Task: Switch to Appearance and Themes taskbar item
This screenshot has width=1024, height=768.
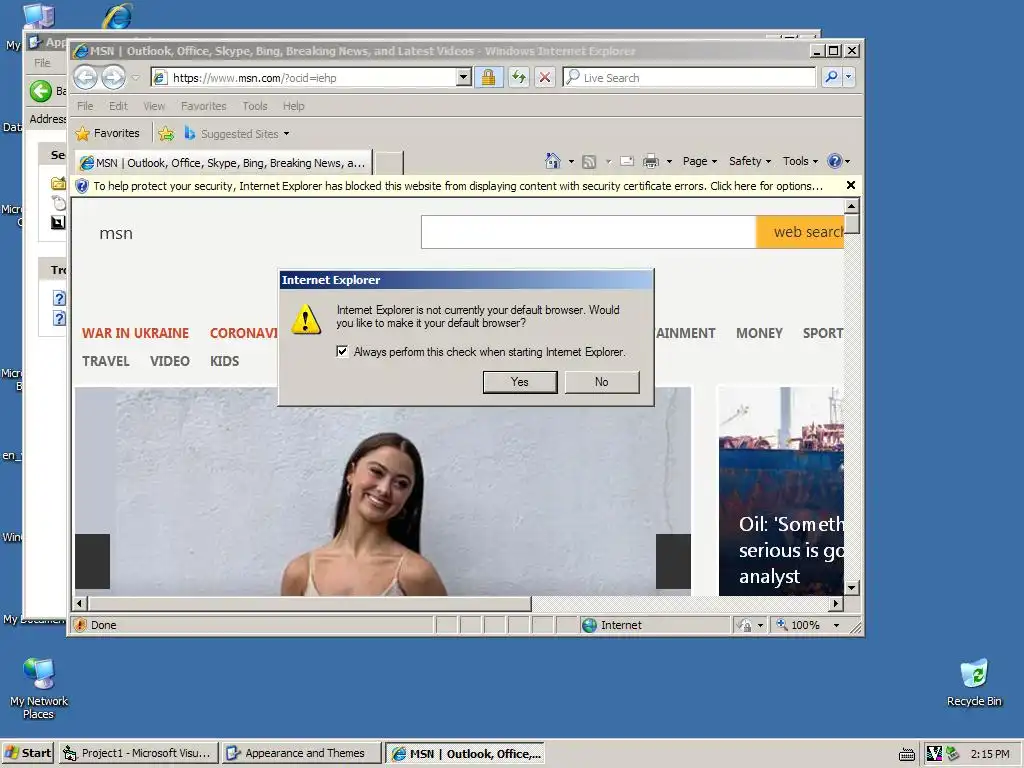Action: (x=301, y=753)
